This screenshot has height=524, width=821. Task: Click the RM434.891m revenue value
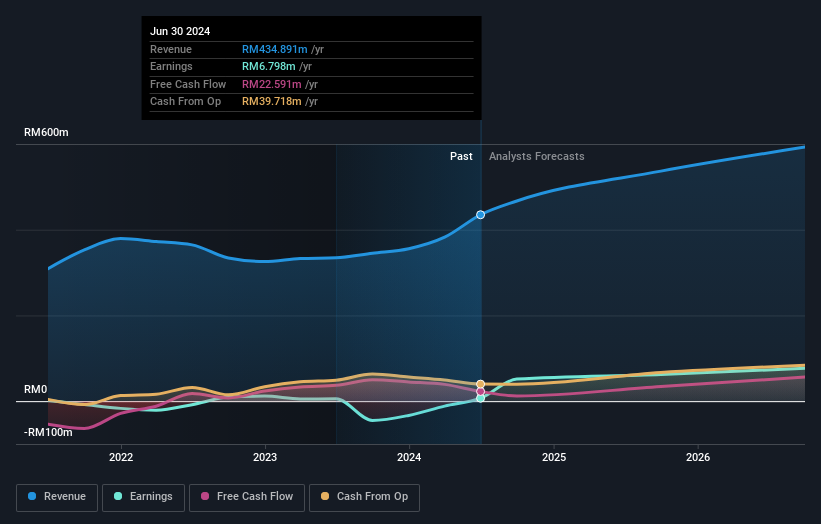click(274, 49)
